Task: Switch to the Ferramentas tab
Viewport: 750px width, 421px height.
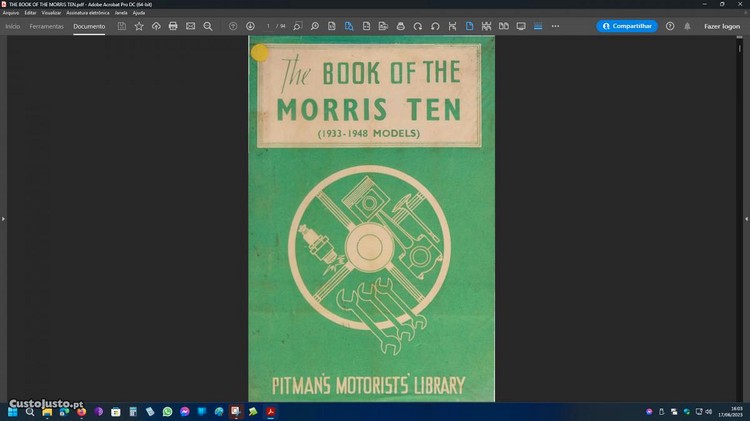Action: pos(46,26)
